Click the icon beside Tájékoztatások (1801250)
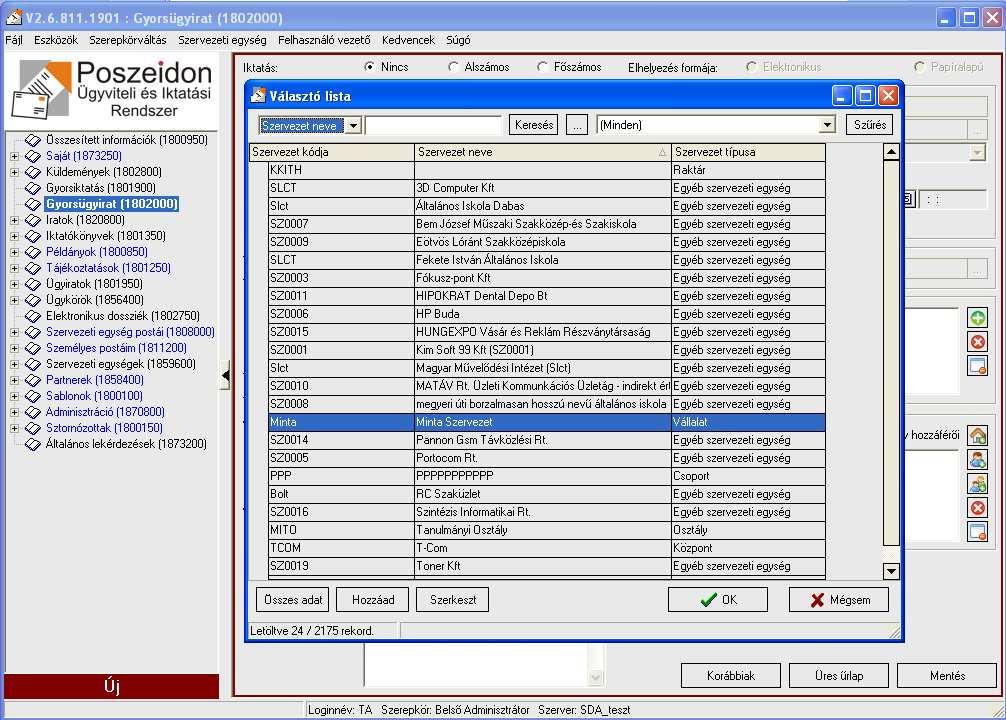1006x720 pixels. coord(33,268)
